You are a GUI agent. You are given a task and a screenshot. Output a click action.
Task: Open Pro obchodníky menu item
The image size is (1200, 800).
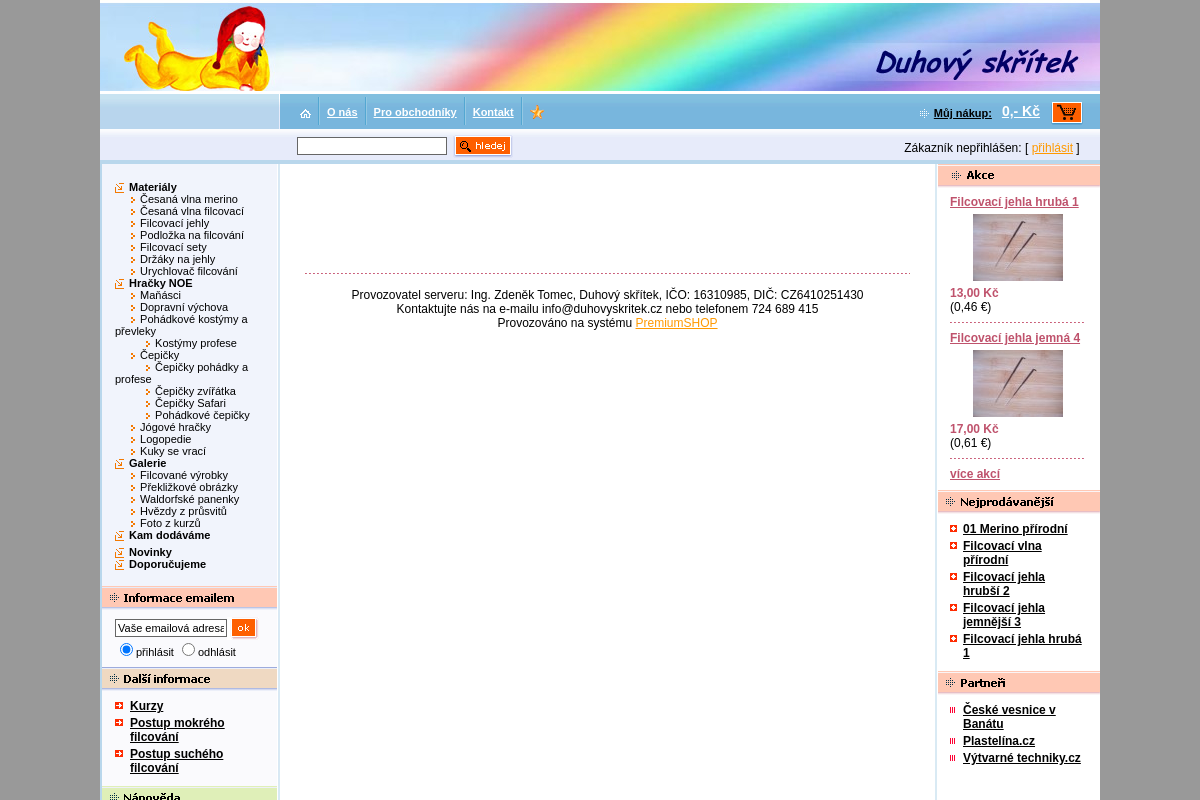click(415, 112)
